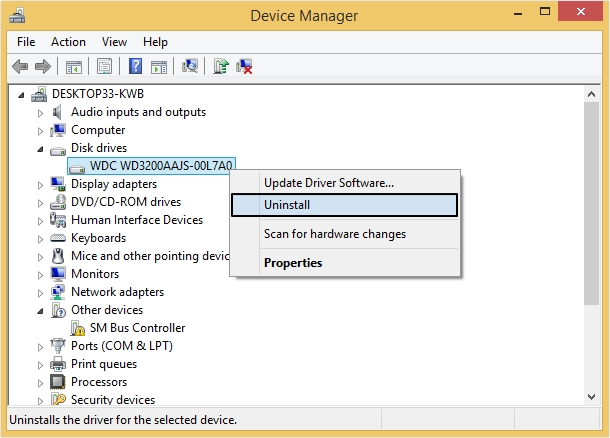Click the vertical scrollbar thumb

(591, 203)
